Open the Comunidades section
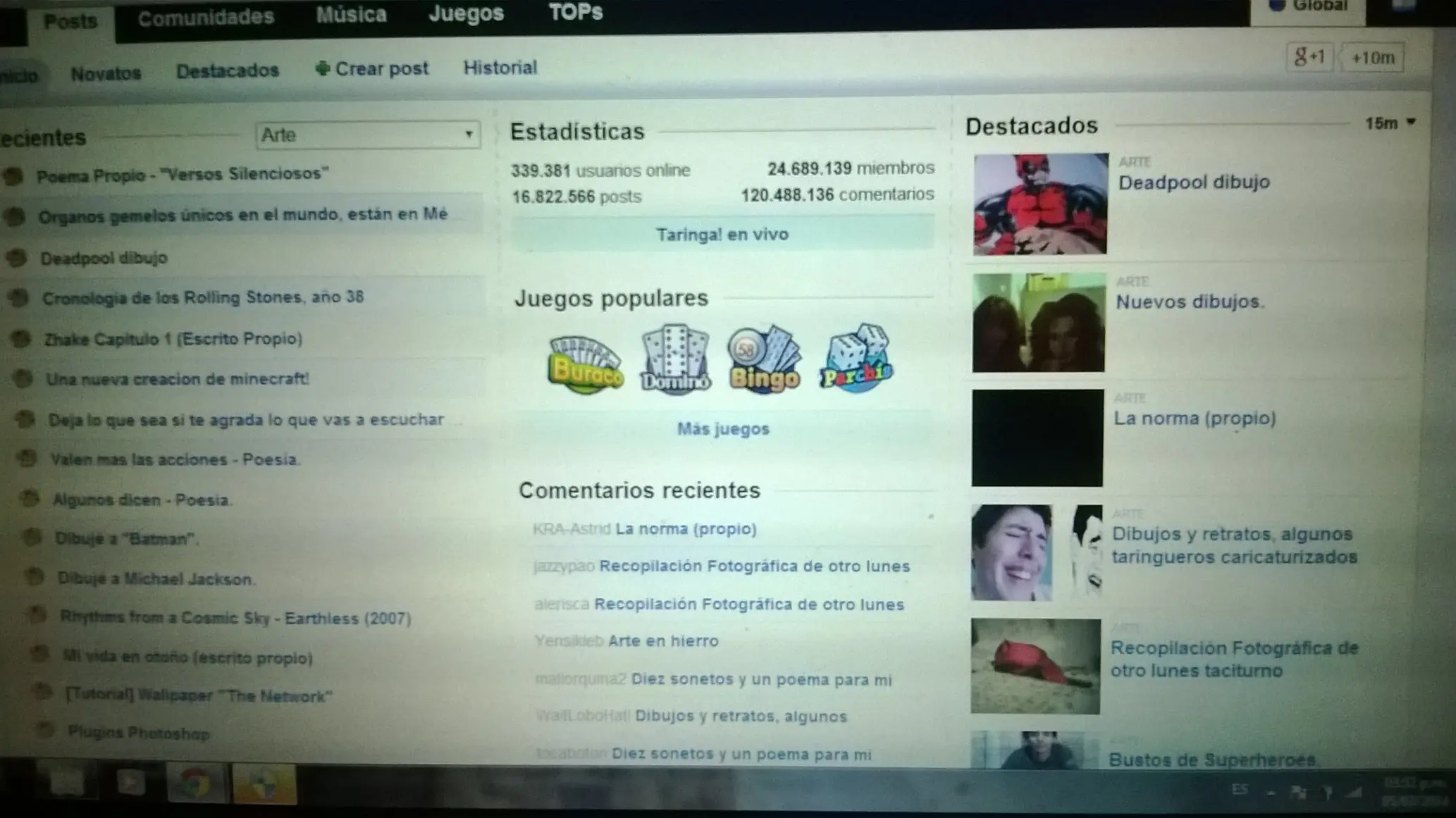 pyautogui.click(x=206, y=18)
